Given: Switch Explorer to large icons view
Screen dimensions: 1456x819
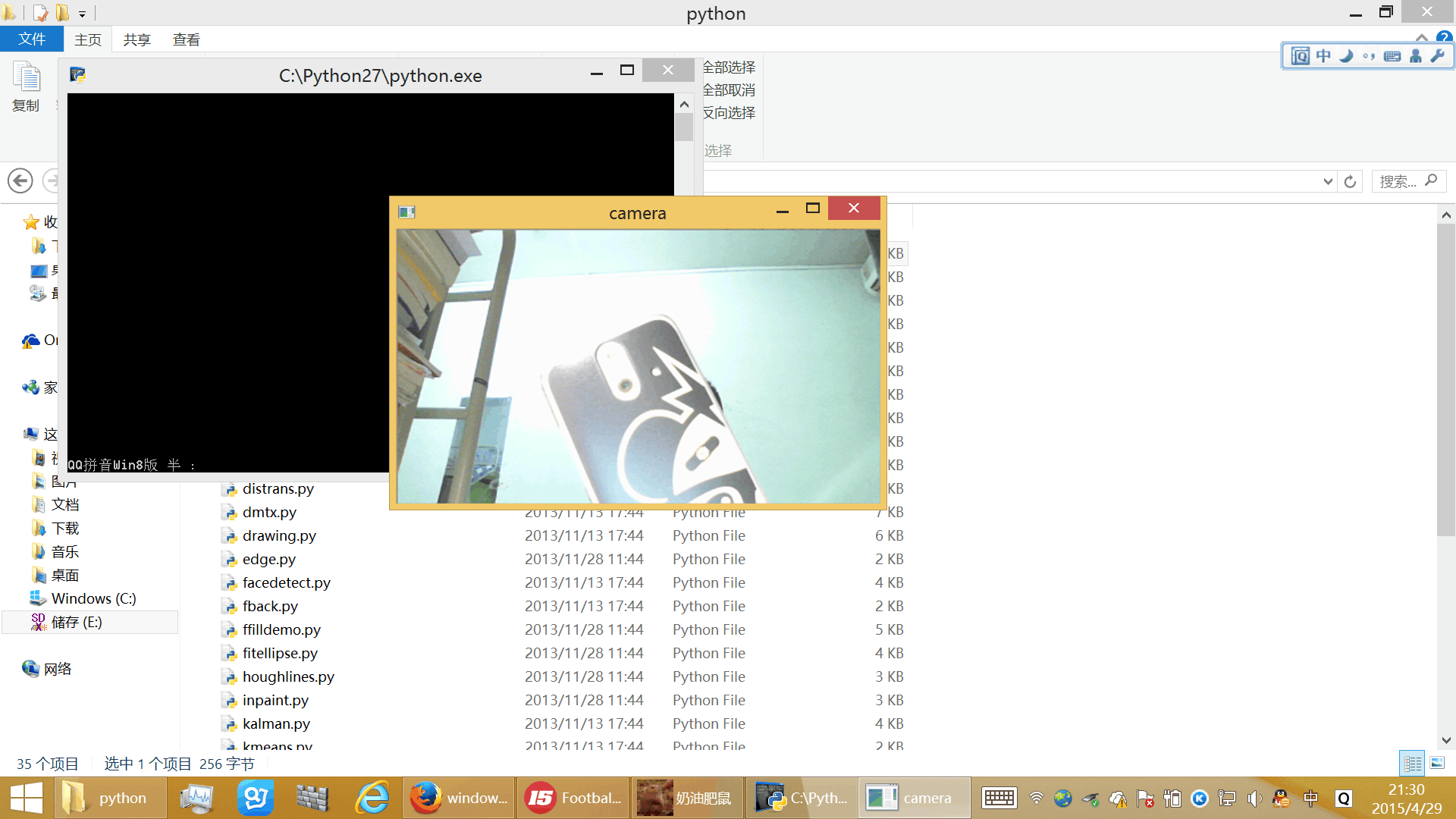Looking at the screenshot, I should 1437,763.
